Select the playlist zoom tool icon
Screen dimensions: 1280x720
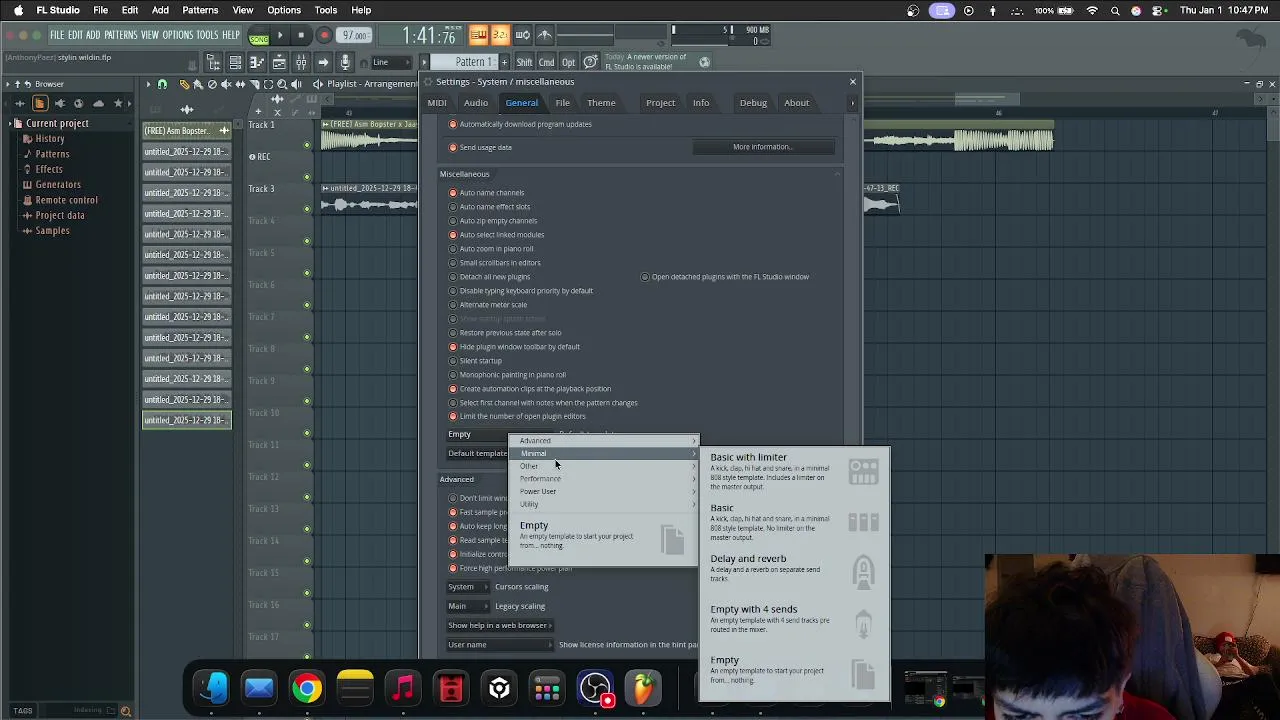(x=282, y=85)
